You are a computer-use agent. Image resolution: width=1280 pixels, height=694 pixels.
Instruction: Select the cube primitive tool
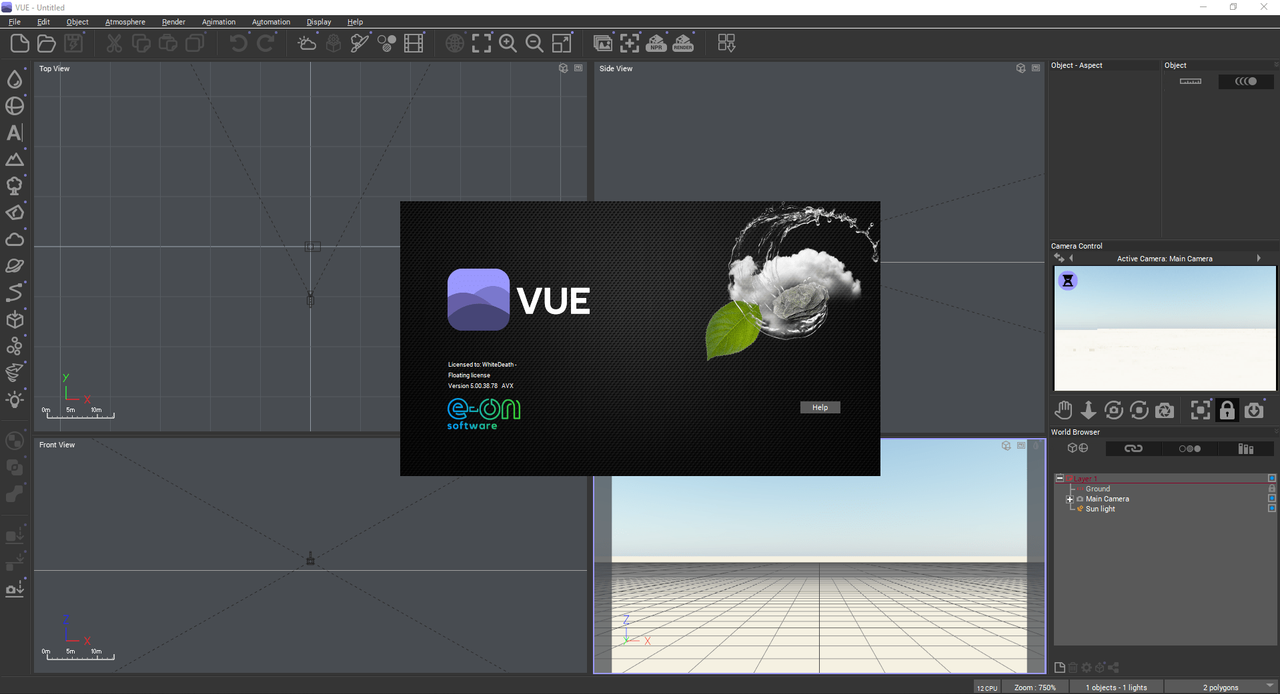[15, 320]
